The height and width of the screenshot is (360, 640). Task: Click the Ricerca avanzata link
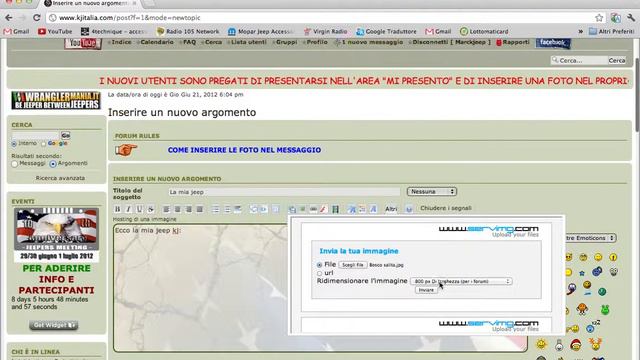pos(60,178)
